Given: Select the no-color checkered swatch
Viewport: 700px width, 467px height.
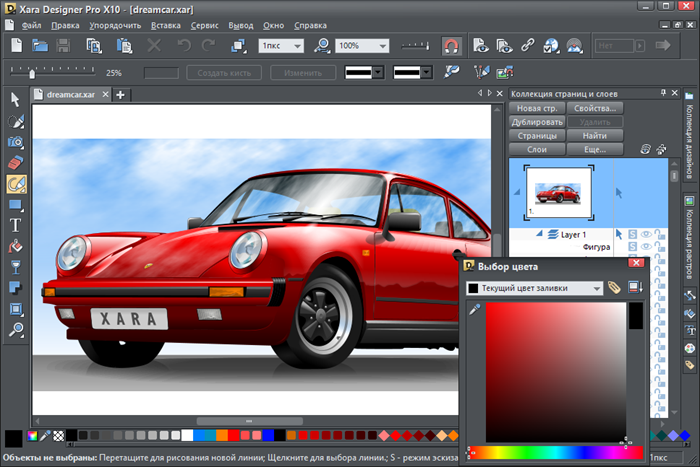Looking at the screenshot, I should 58,436.
